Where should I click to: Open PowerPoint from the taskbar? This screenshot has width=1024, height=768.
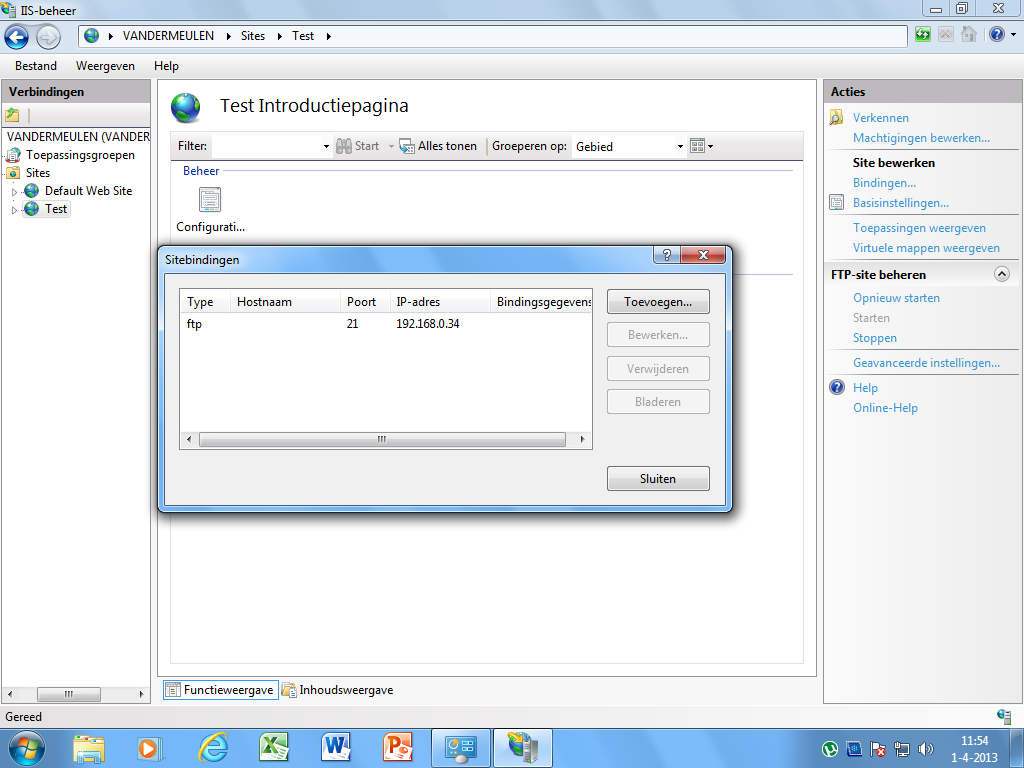pyautogui.click(x=397, y=748)
